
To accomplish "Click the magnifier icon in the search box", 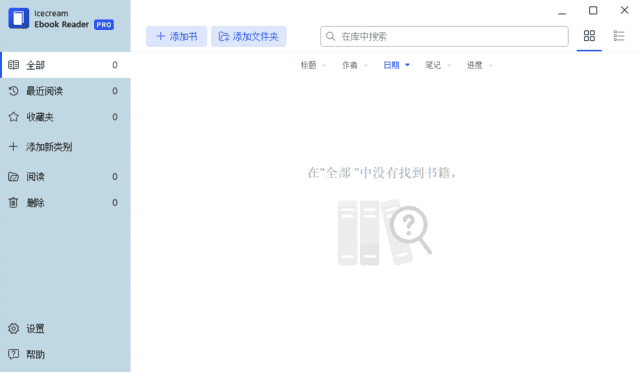I will click(x=331, y=36).
